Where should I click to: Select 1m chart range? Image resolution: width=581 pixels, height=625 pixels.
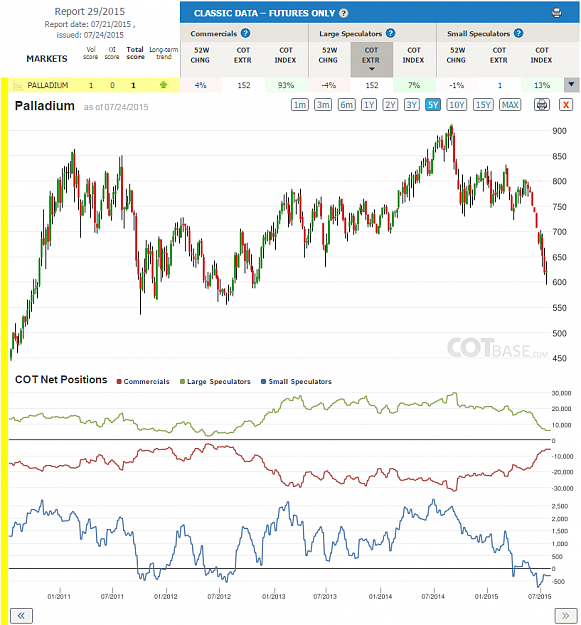coord(300,105)
